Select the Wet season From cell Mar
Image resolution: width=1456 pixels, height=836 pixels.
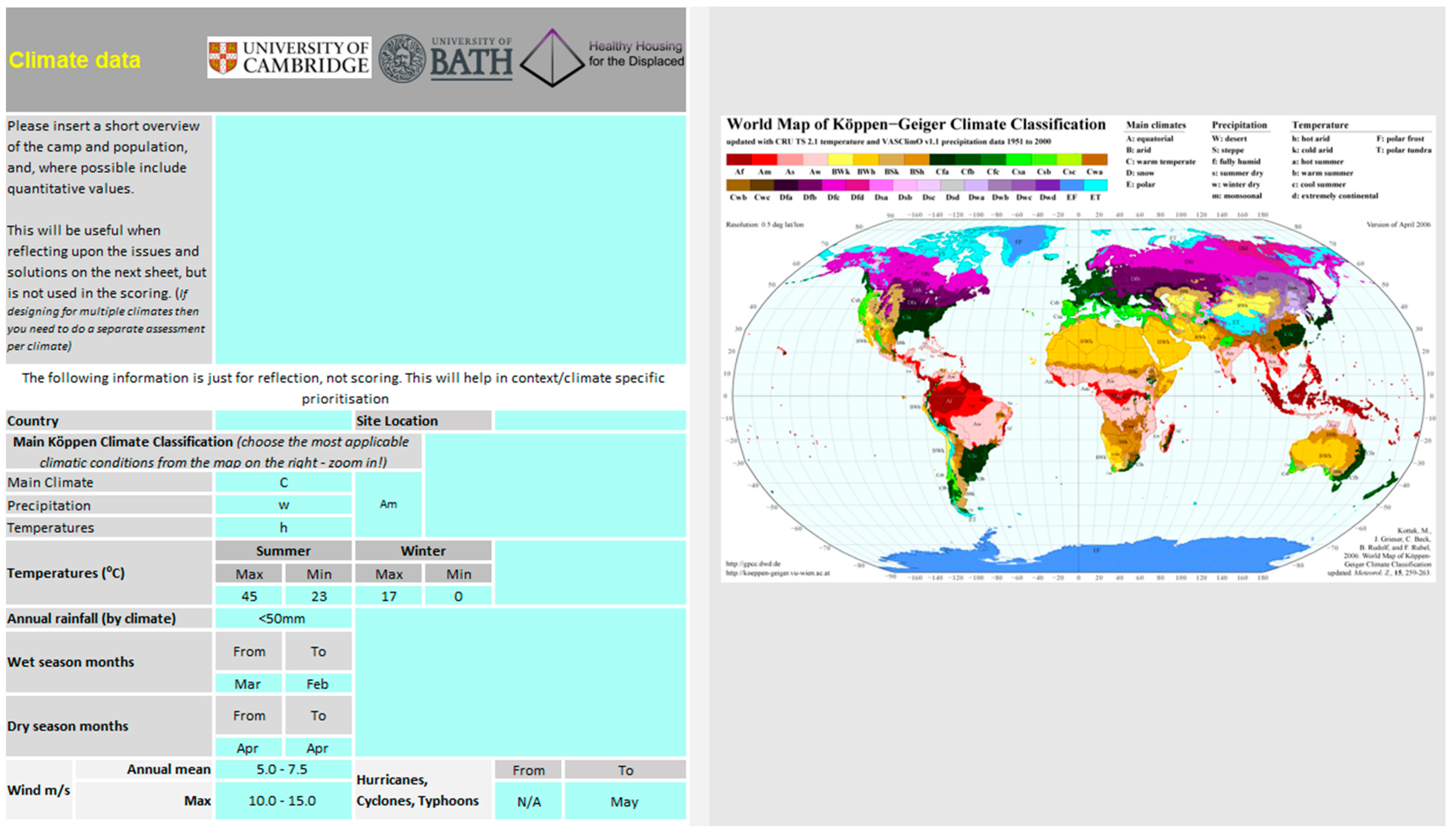(x=248, y=684)
